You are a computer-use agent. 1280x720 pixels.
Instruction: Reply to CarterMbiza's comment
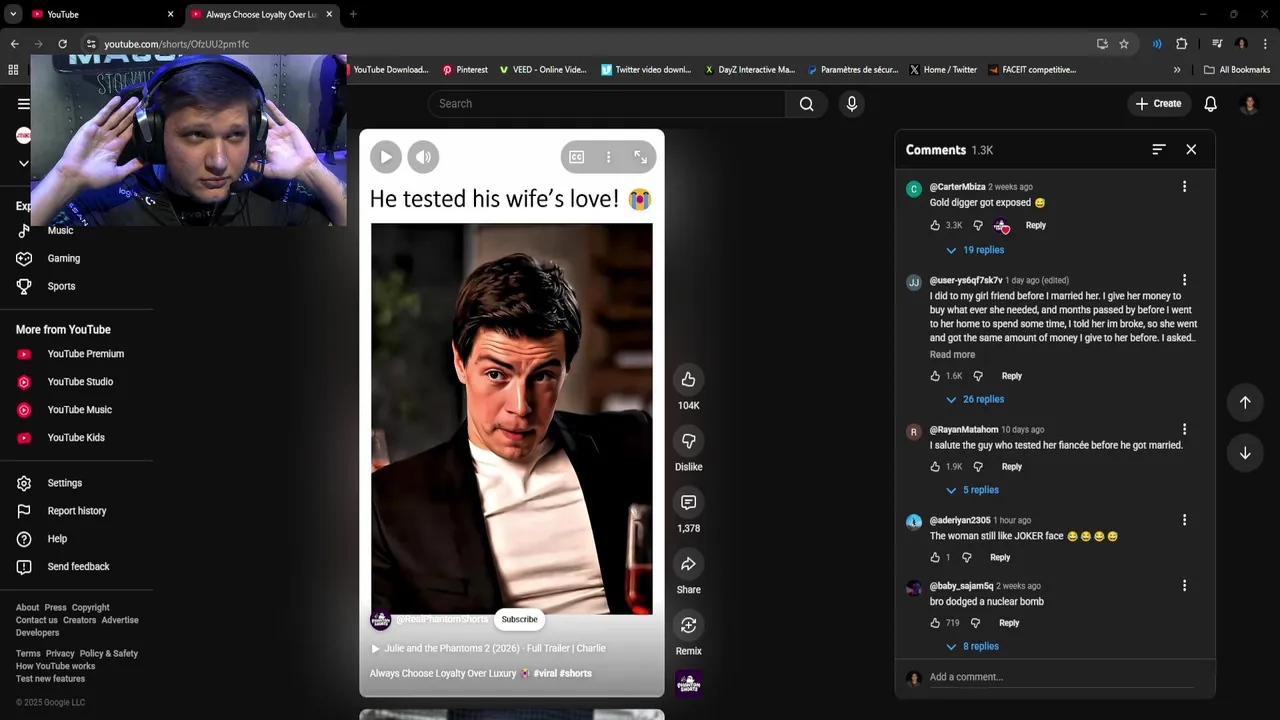pyautogui.click(x=1036, y=225)
